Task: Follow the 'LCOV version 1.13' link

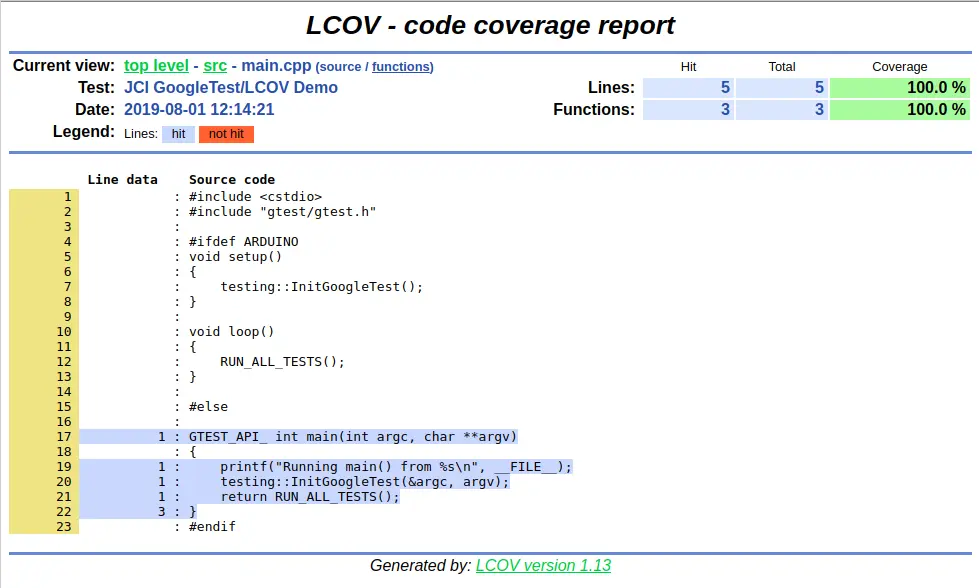Action: (x=543, y=565)
